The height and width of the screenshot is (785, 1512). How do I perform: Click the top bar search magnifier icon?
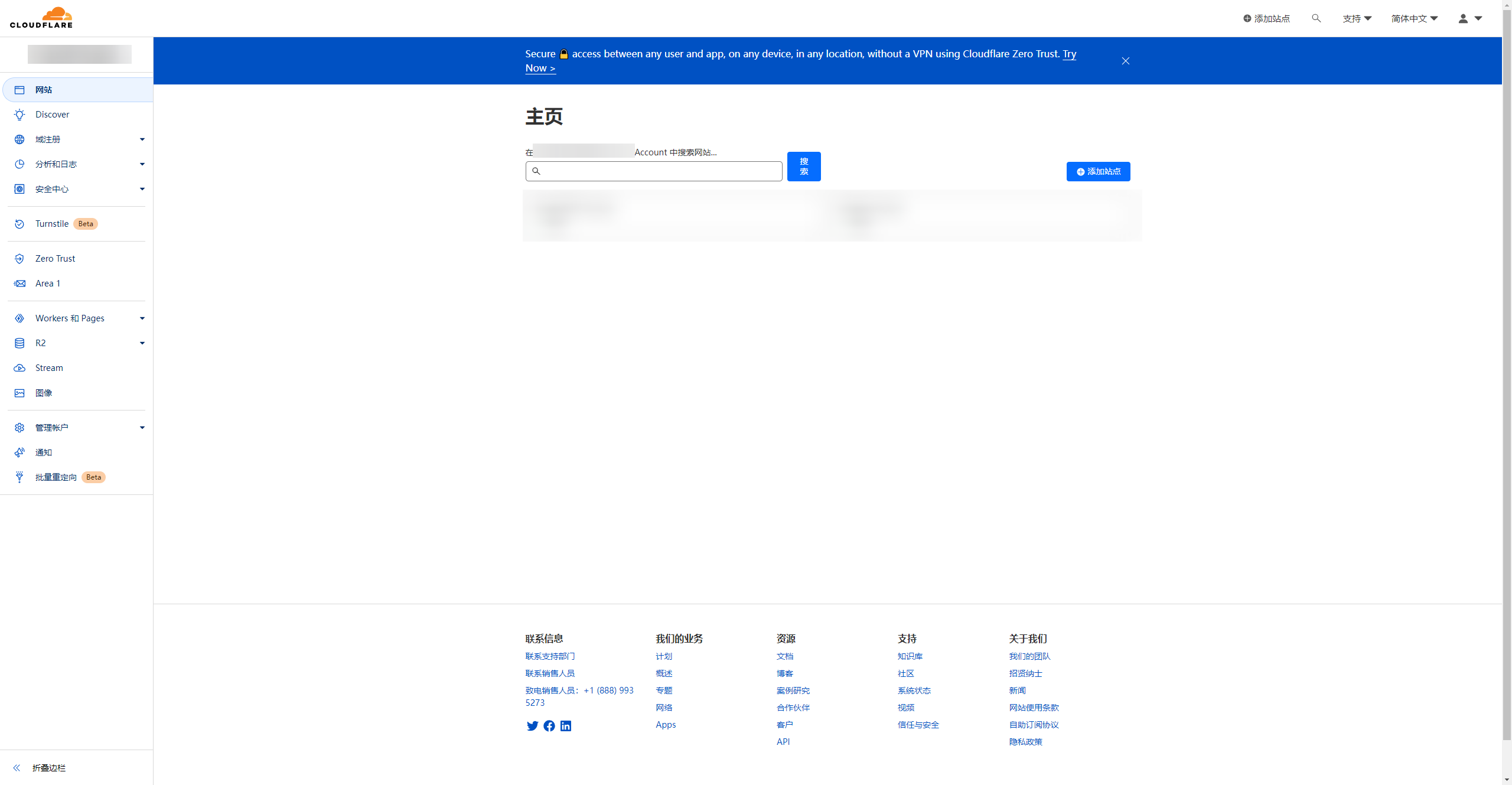[1316, 18]
